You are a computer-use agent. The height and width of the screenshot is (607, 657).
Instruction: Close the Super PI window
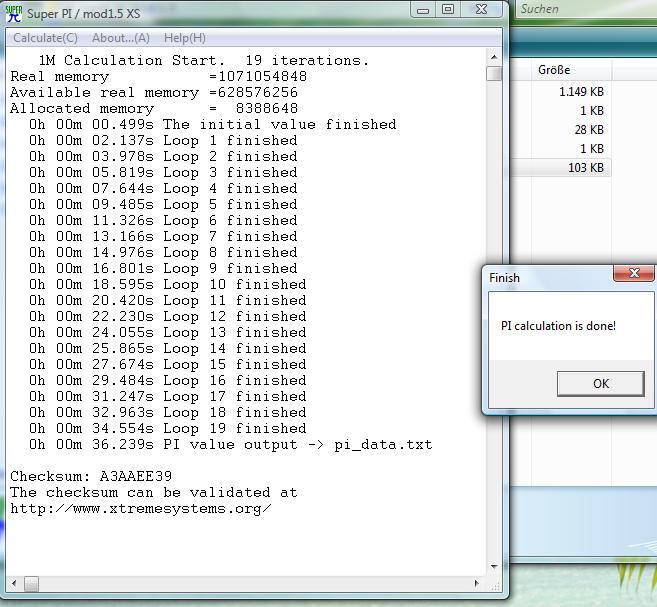point(482,10)
